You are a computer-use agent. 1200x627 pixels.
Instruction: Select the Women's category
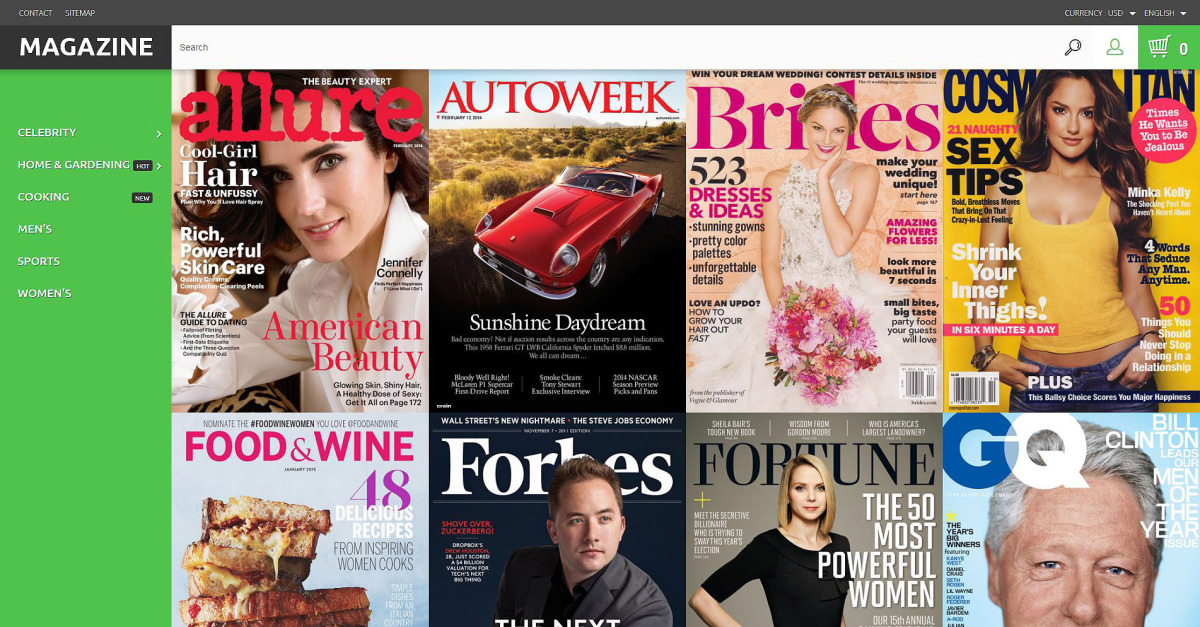coord(44,293)
